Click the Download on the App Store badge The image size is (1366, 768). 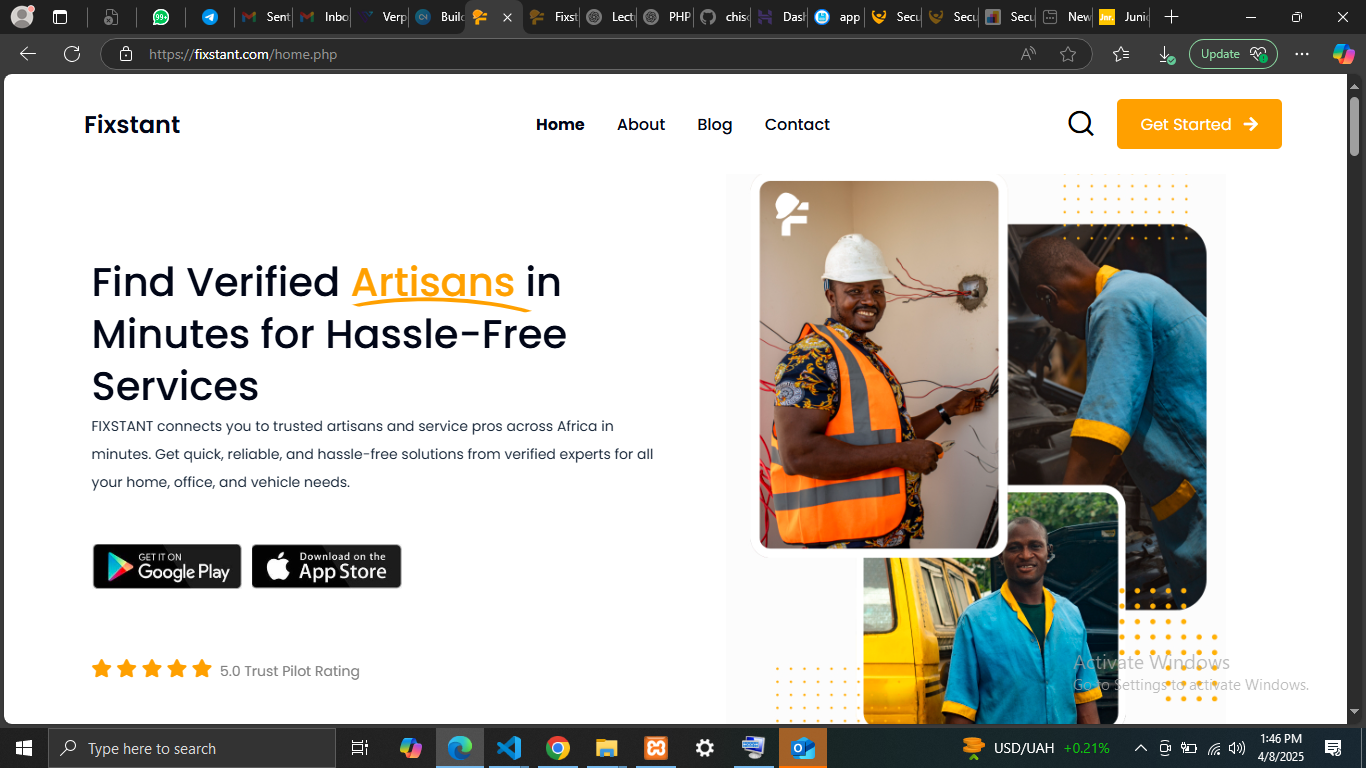click(x=326, y=566)
